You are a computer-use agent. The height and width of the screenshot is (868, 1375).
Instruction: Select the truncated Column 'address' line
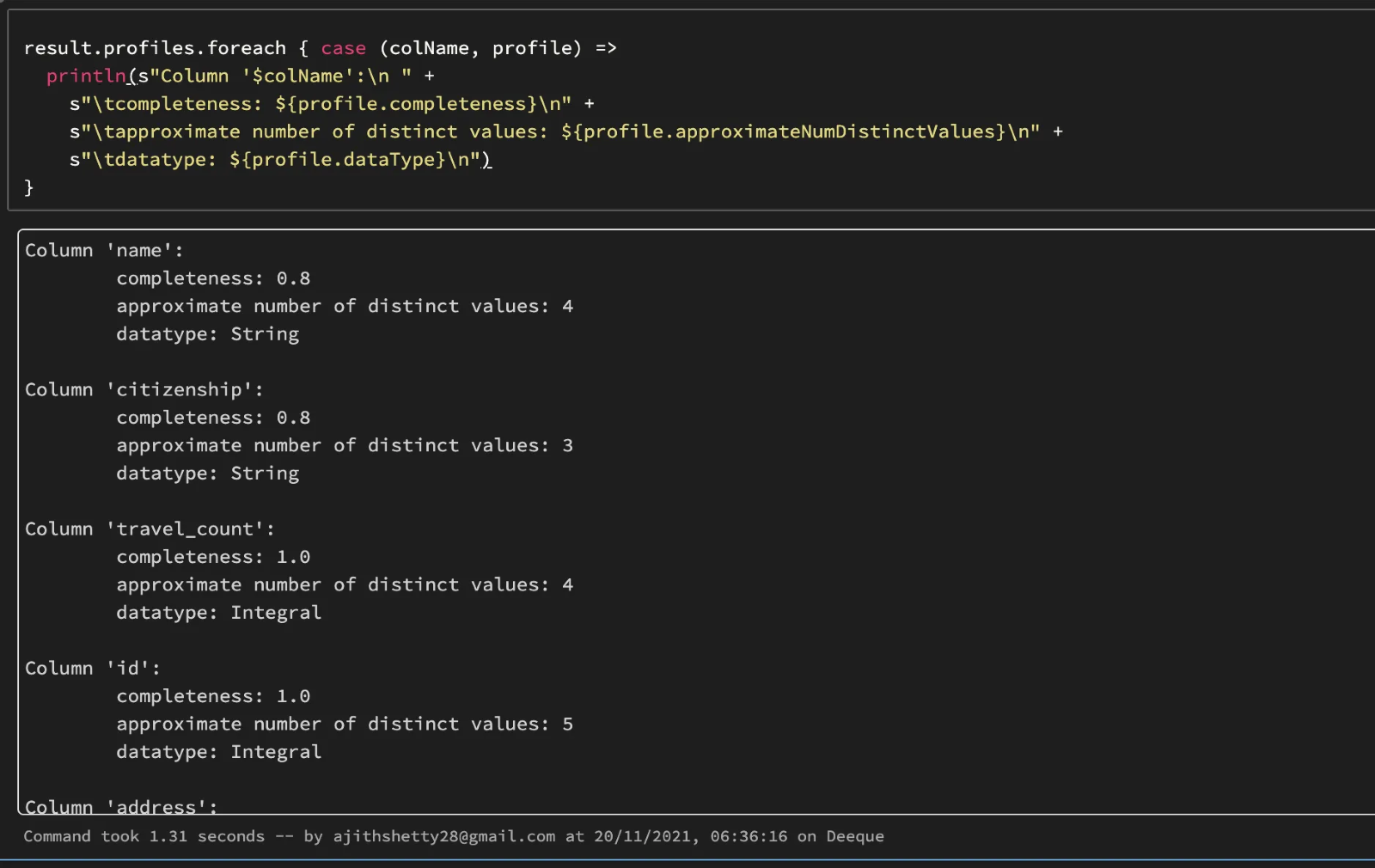click(120, 806)
